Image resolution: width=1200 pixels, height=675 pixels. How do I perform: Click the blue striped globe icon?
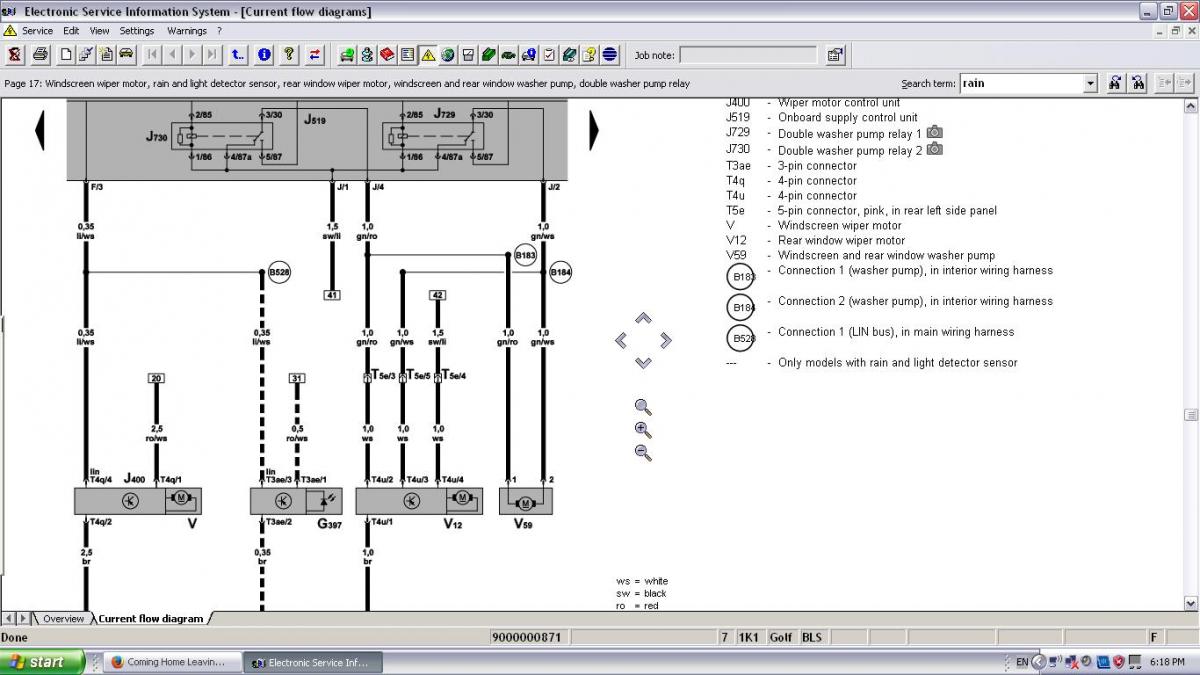click(x=610, y=54)
